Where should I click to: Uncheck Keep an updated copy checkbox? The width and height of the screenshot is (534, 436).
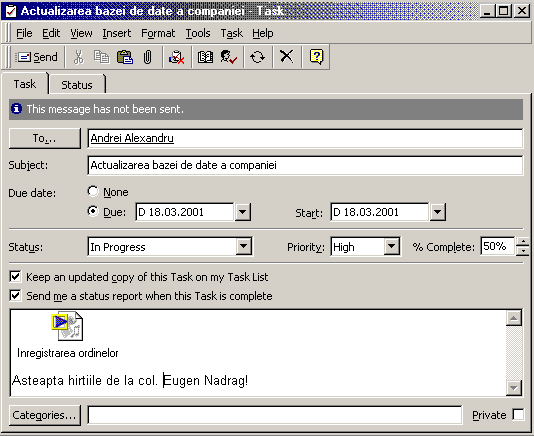15,277
